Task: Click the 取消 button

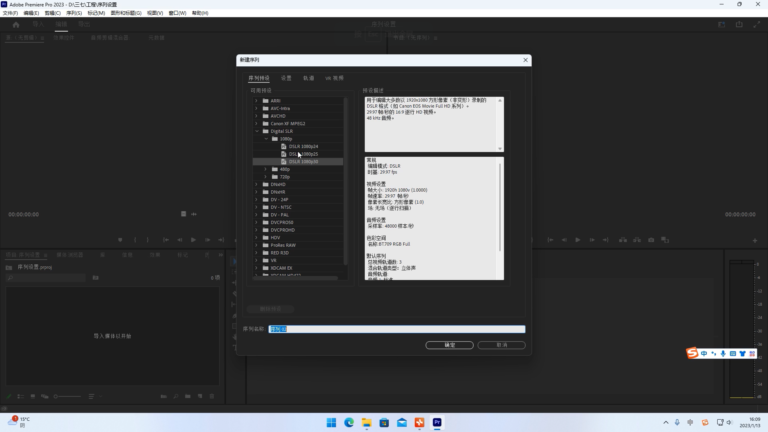Action: (x=502, y=345)
